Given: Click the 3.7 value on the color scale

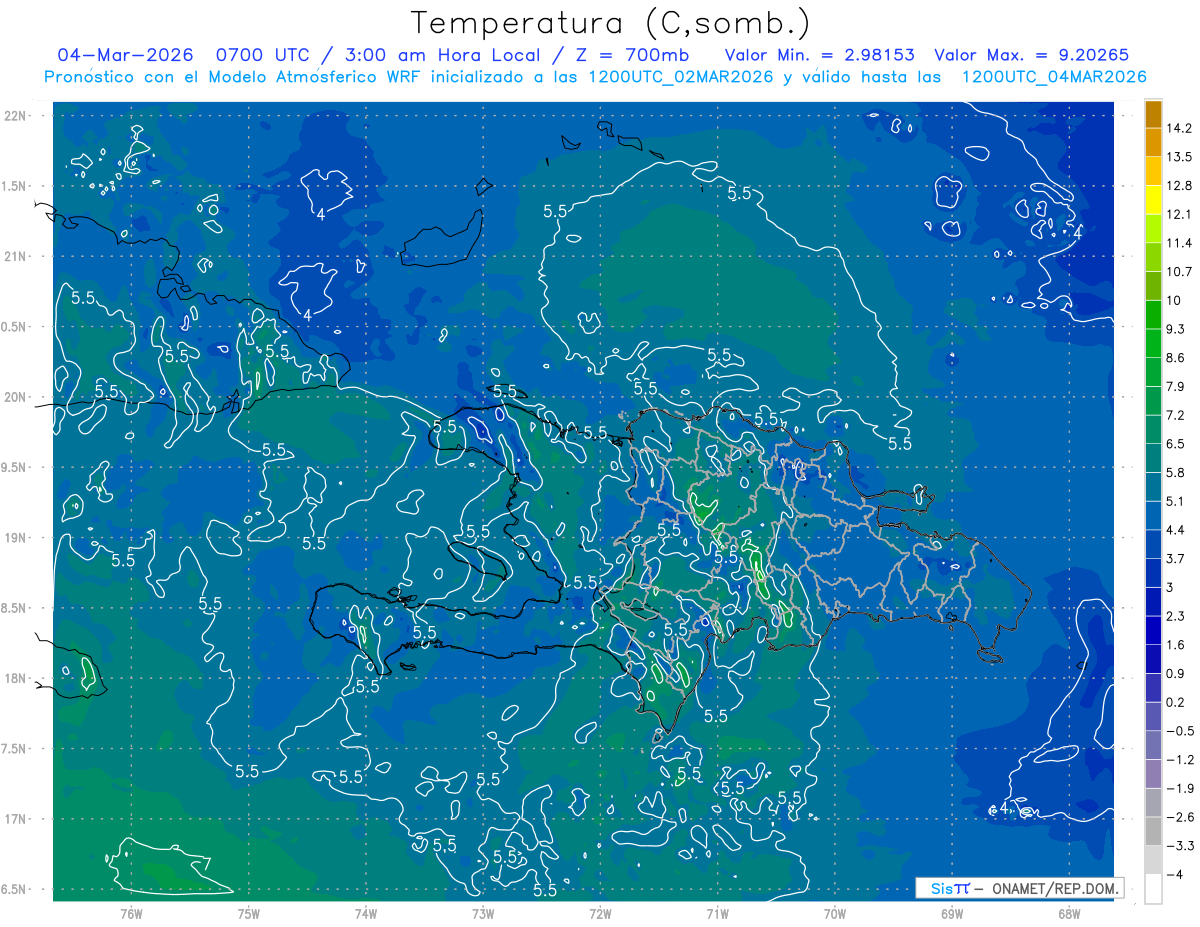Looking at the screenshot, I should [1176, 558].
